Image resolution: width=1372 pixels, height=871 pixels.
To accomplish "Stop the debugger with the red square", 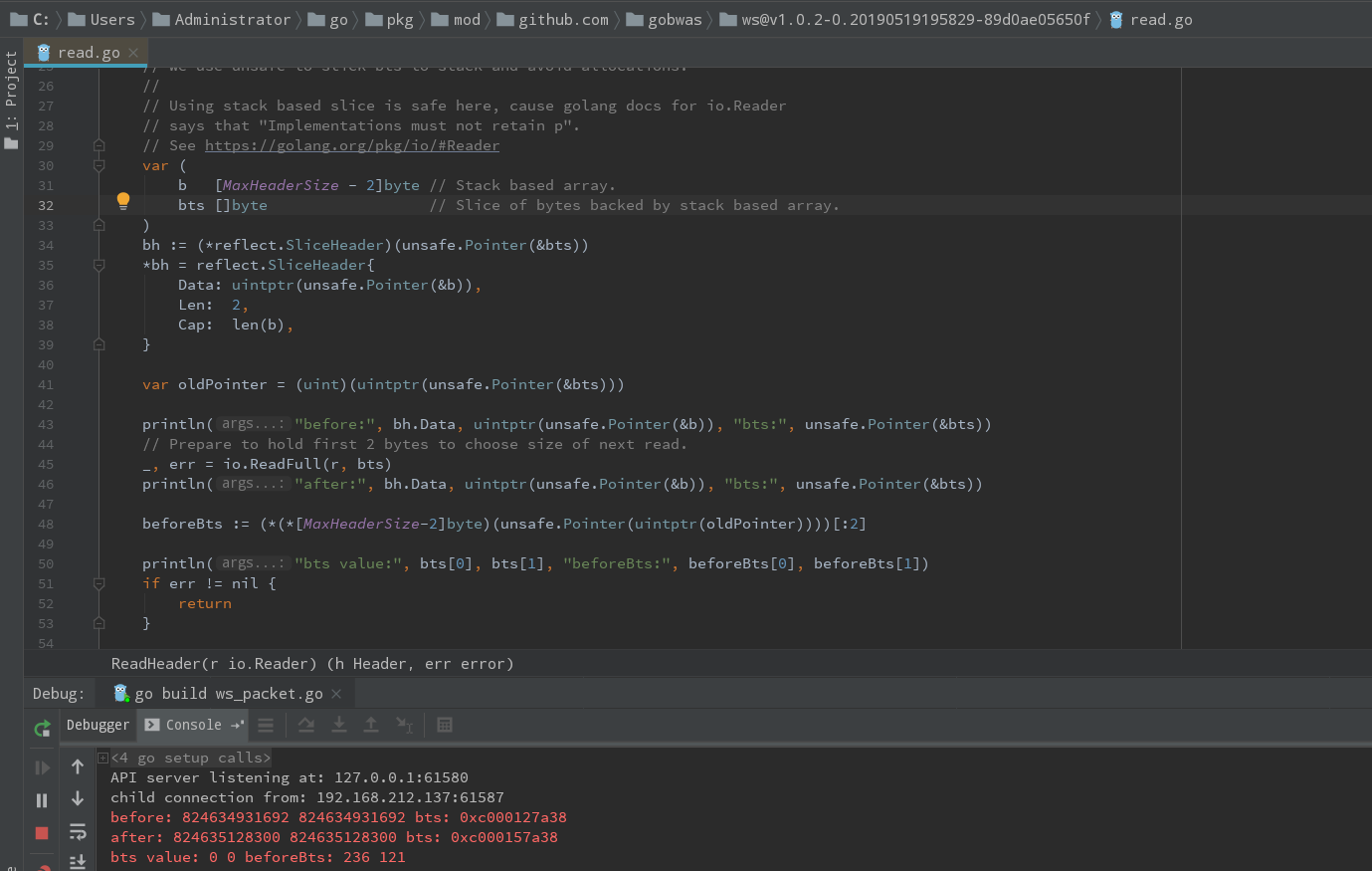I will pos(41,832).
